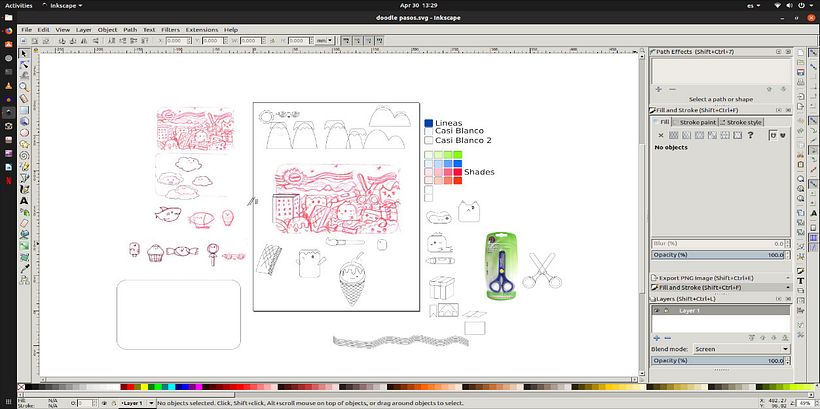Toggle move patterns with object
Image resolution: width=820 pixels, height=409 pixels.
tap(381, 40)
